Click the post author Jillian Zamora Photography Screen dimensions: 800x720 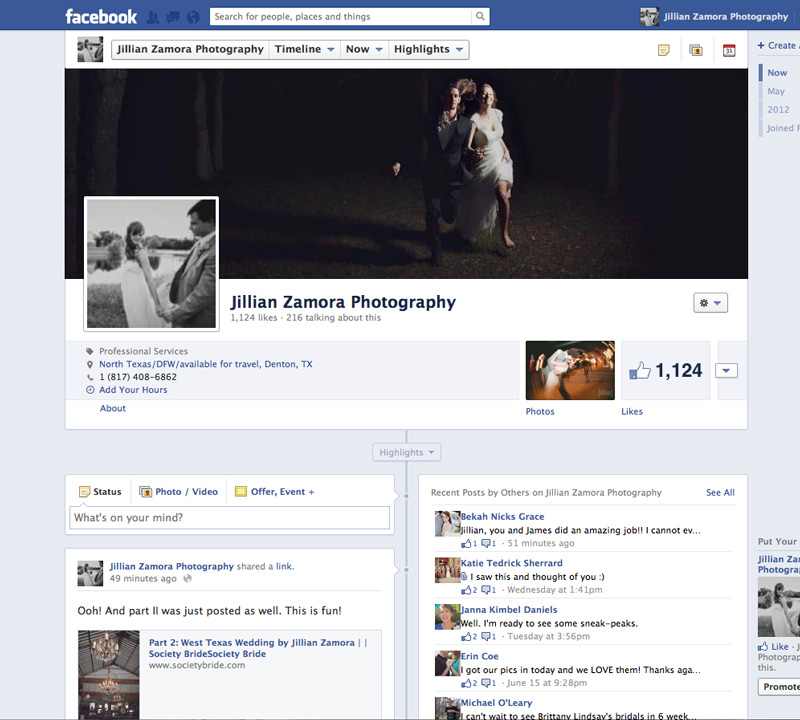pos(171,566)
